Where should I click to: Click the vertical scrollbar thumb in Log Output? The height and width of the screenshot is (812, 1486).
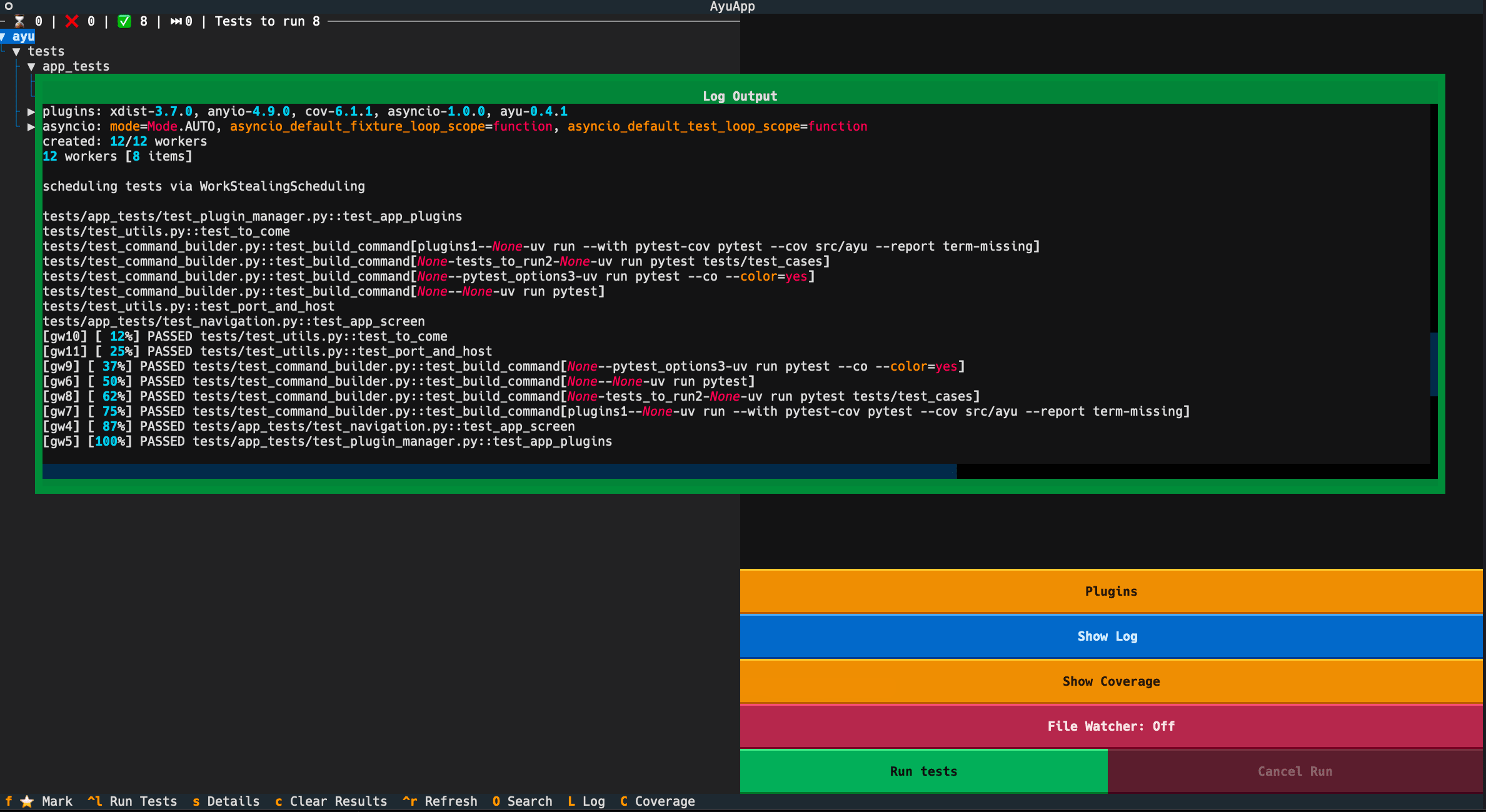1433,364
